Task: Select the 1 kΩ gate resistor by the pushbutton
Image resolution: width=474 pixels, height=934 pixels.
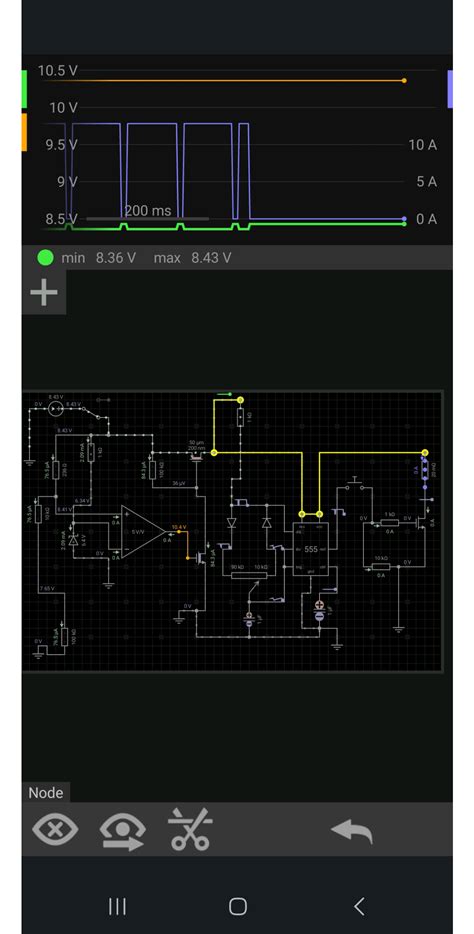Action: click(389, 522)
